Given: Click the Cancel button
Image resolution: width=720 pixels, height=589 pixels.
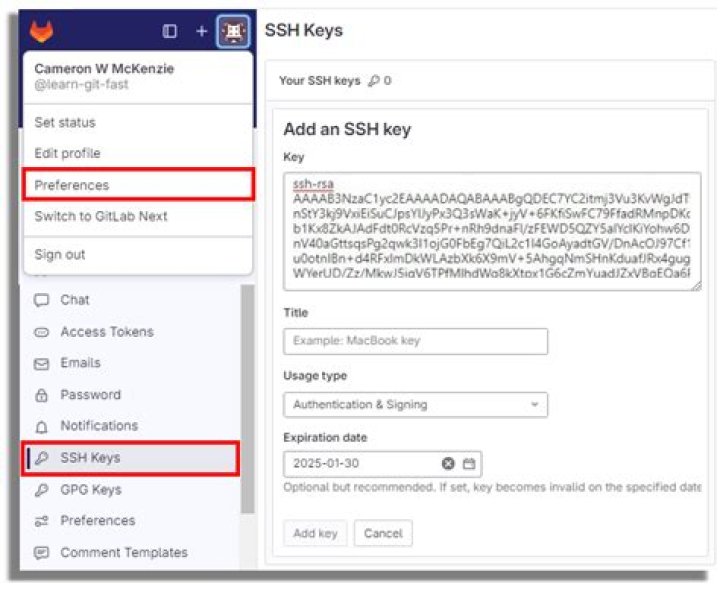Looking at the screenshot, I should (x=383, y=533).
